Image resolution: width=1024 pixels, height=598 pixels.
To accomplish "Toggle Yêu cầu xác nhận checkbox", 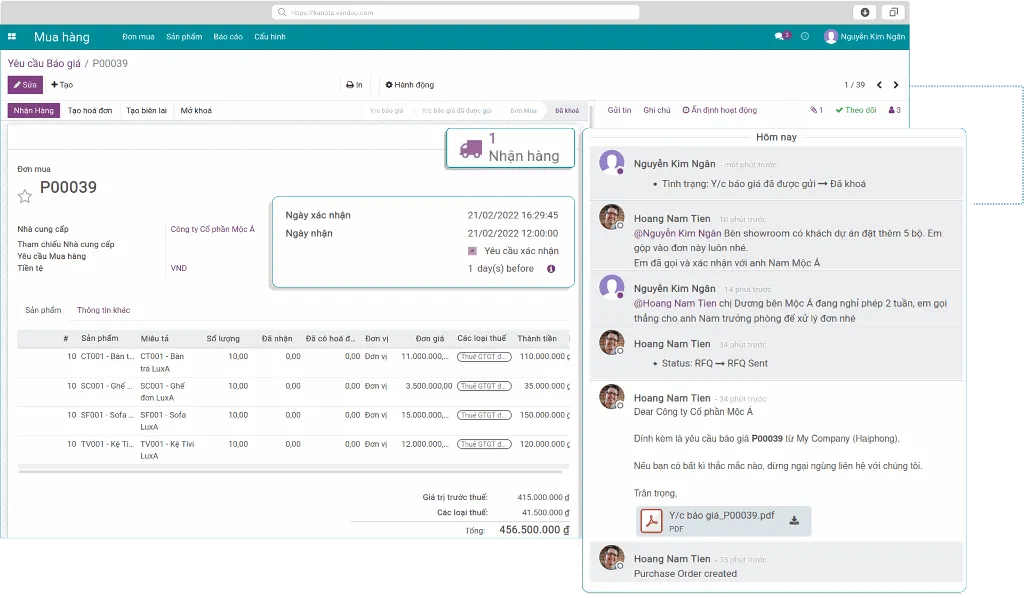I will (x=472, y=251).
